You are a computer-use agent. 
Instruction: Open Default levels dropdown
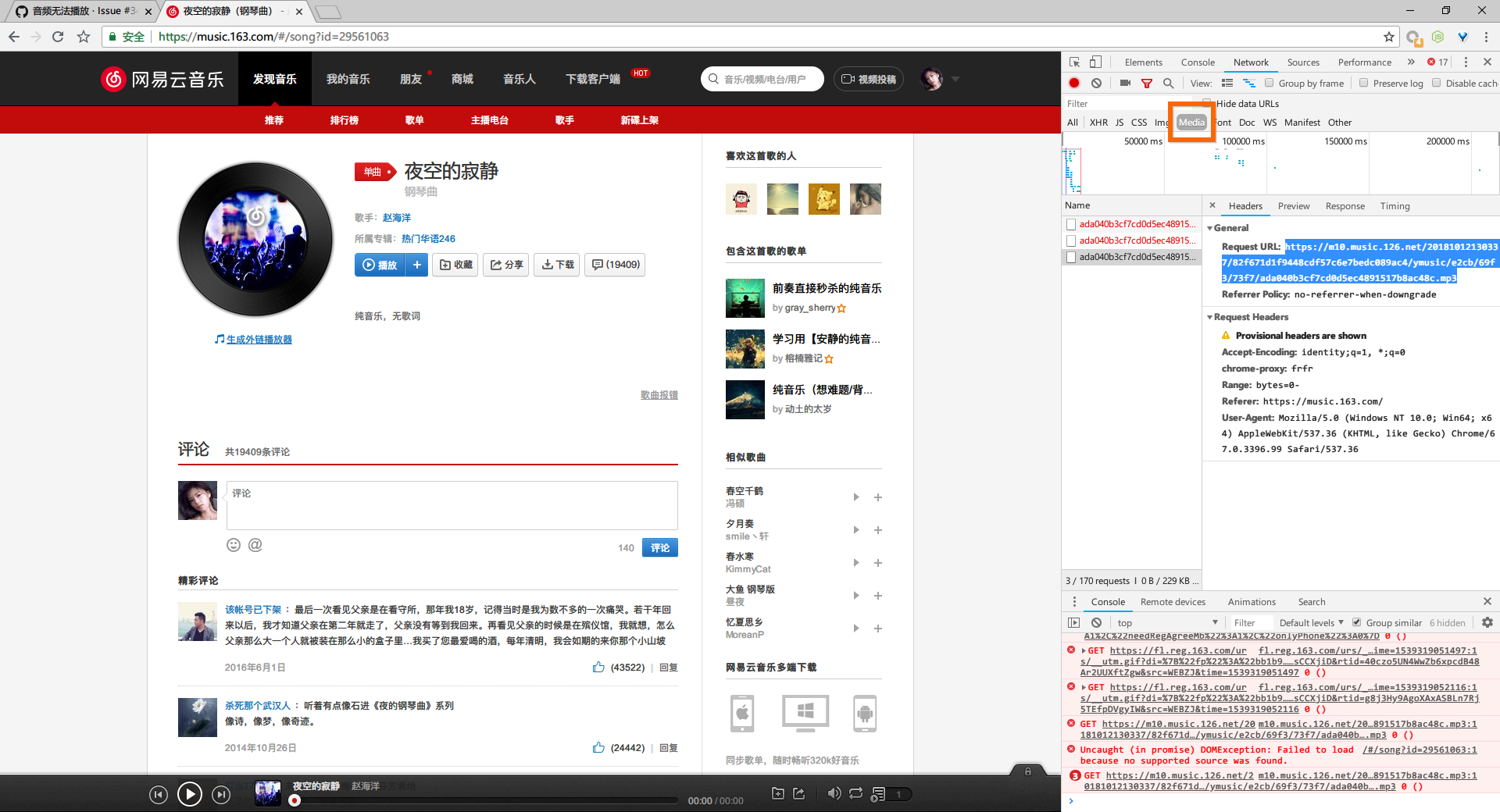pos(1311,622)
